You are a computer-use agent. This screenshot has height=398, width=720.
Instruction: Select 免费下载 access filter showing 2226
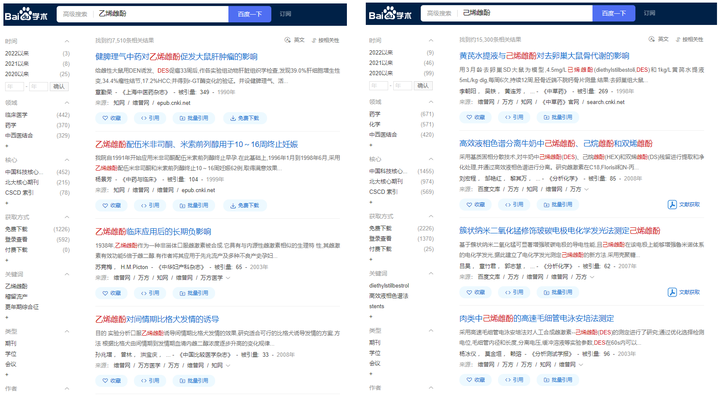380,228
